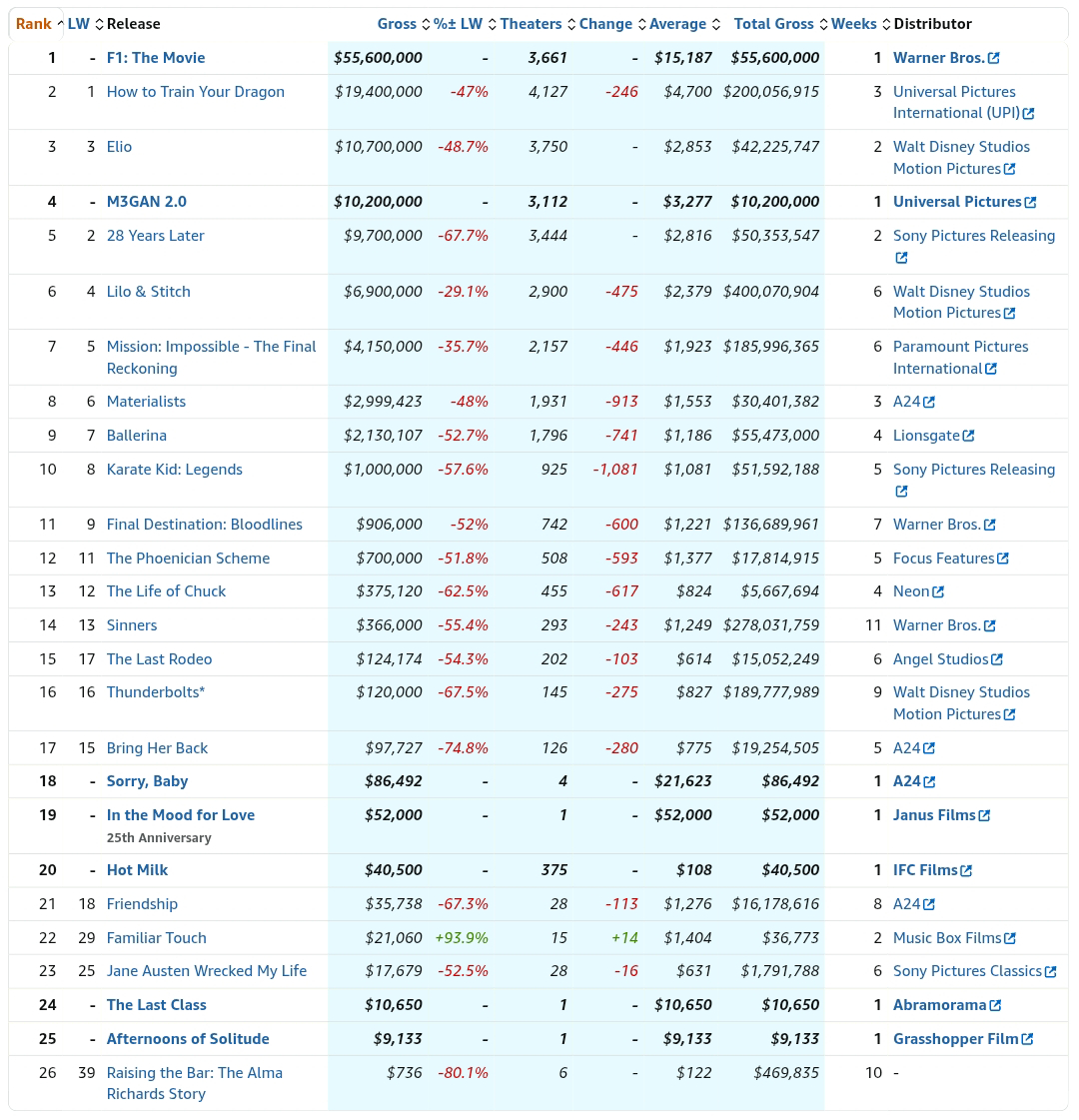Click external link icon in Lilo & Stitch distributor cell
The image size is (1079, 1120).
(1010, 314)
